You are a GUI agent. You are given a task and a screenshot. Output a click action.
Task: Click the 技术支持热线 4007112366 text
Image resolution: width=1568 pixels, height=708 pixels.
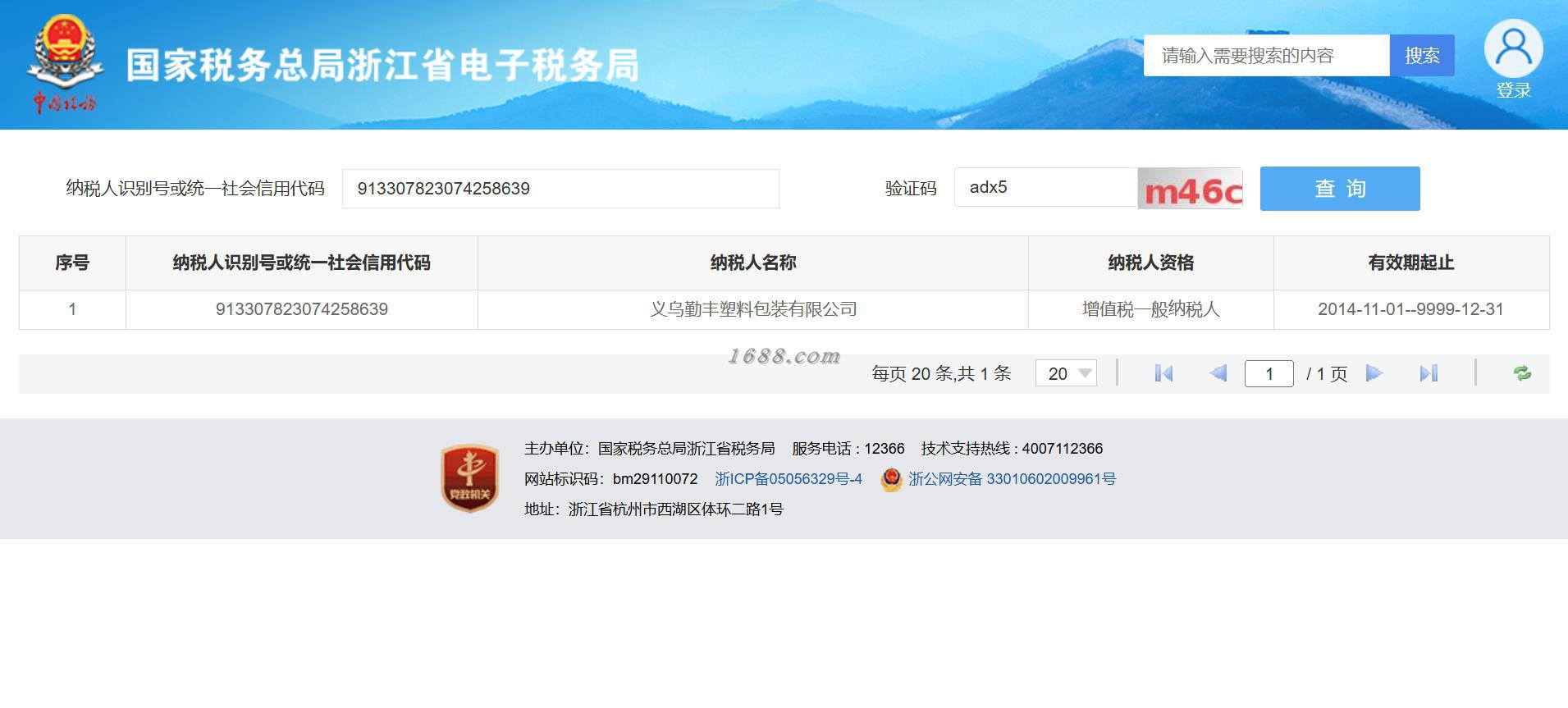click(1012, 449)
